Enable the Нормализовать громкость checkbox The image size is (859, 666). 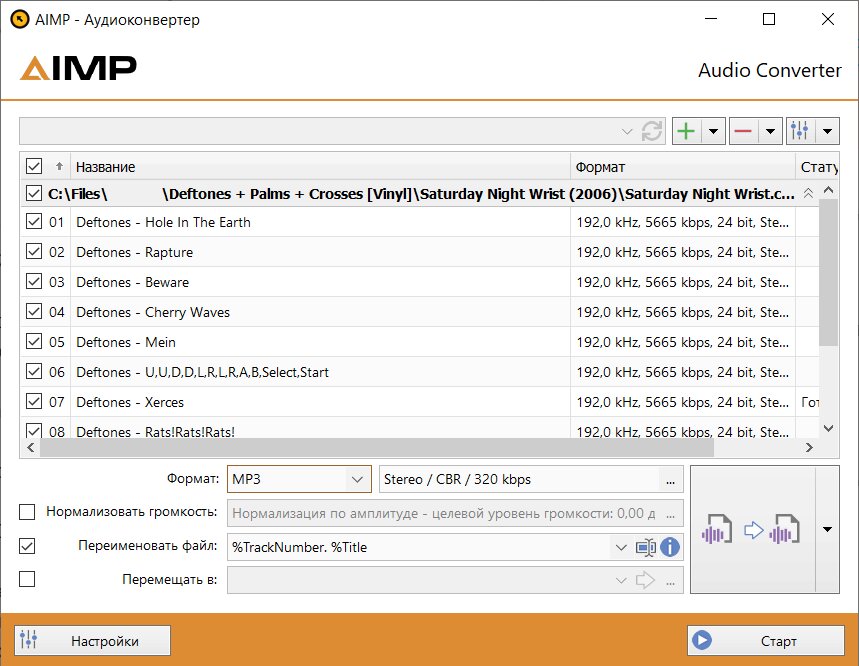click(x=27, y=512)
